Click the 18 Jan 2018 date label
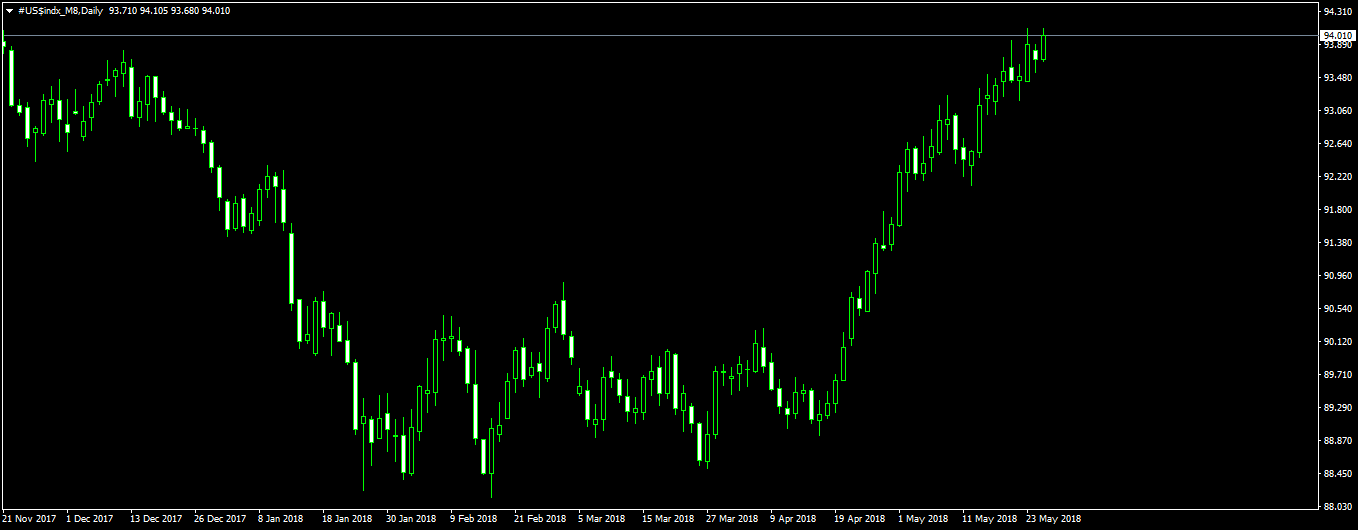Screen dimensions: 1358x530 click(x=347, y=519)
